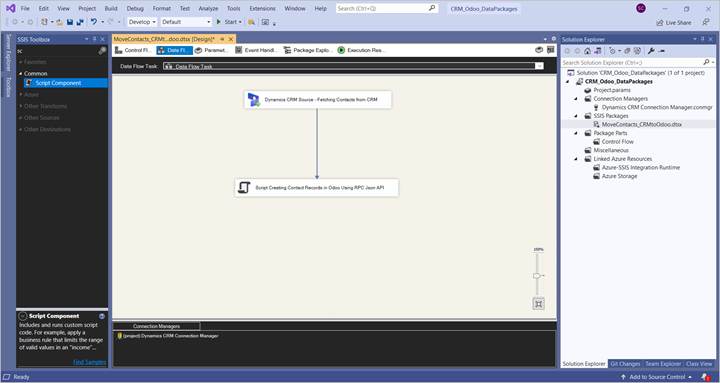Open the dropdown arrow next to Start
The image size is (720, 383).
click(x=240, y=22)
